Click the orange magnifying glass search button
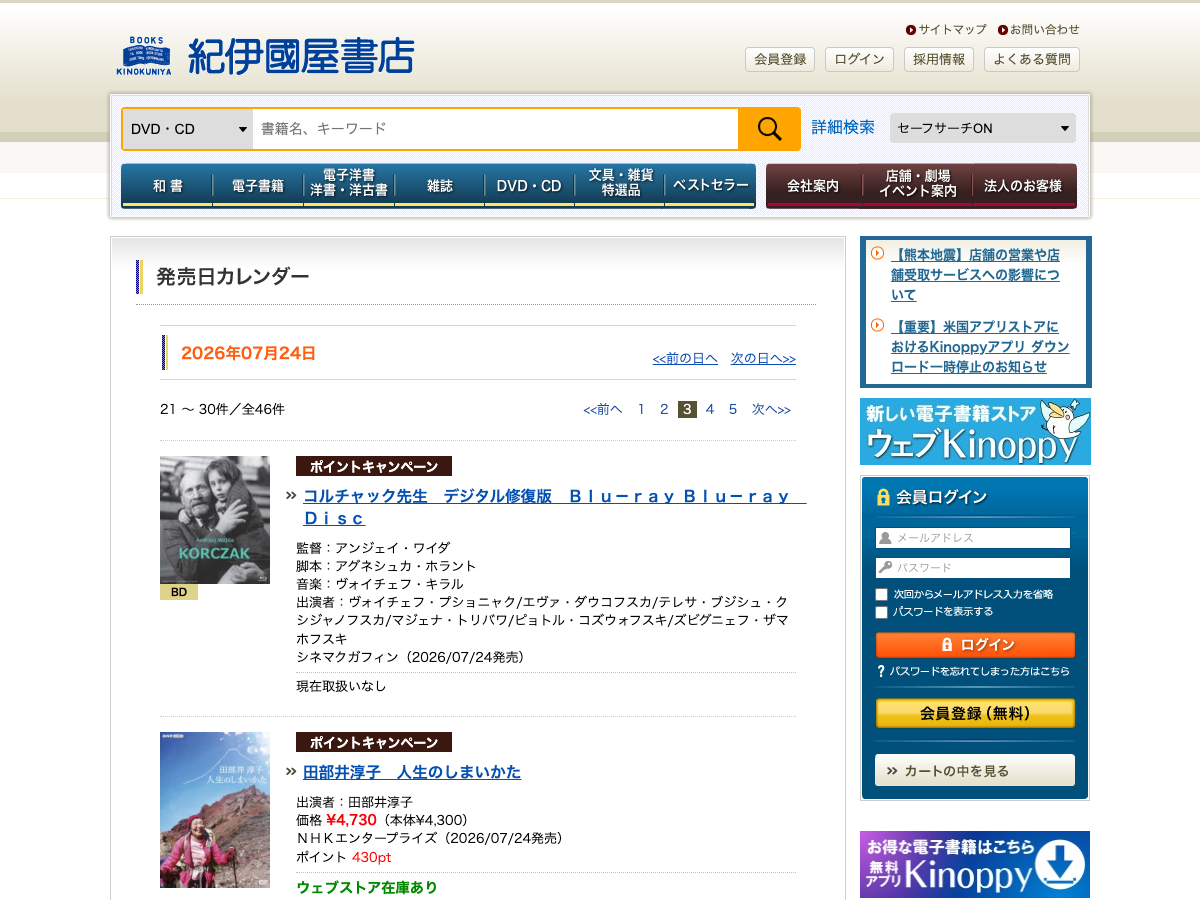The height and width of the screenshot is (900, 1200). pyautogui.click(x=769, y=129)
